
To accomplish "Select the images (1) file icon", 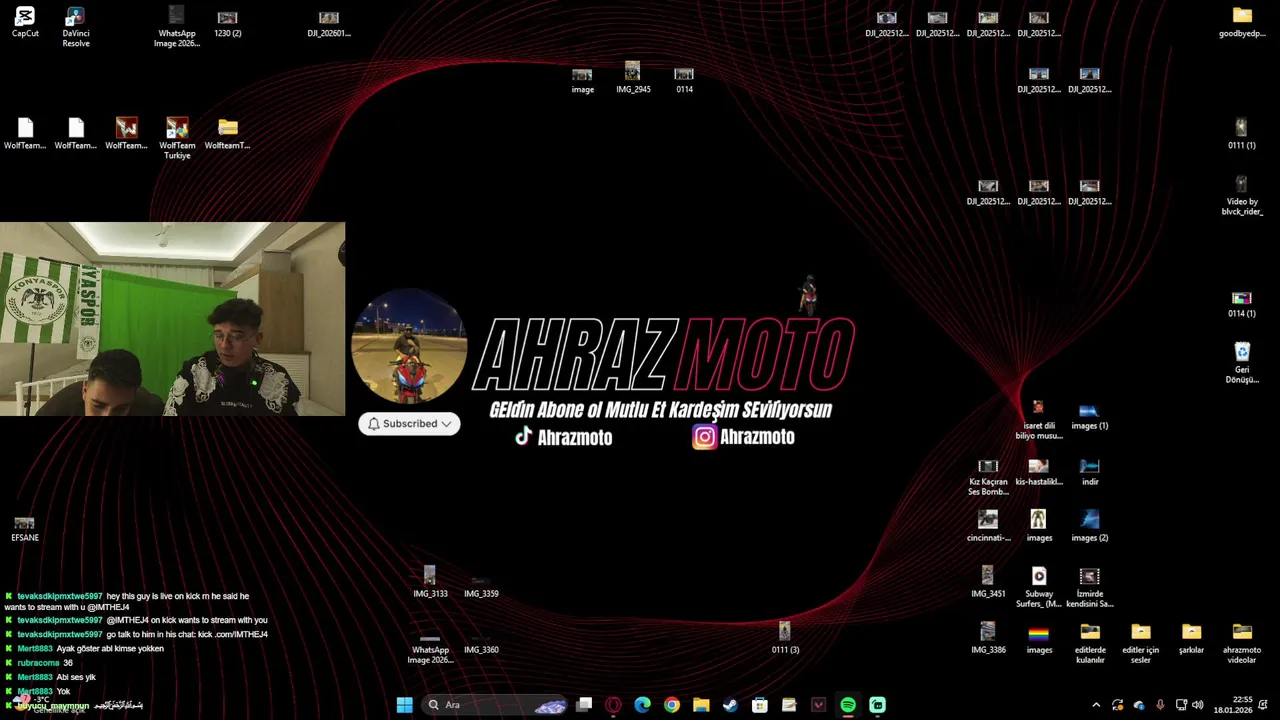I will (x=1090, y=417).
